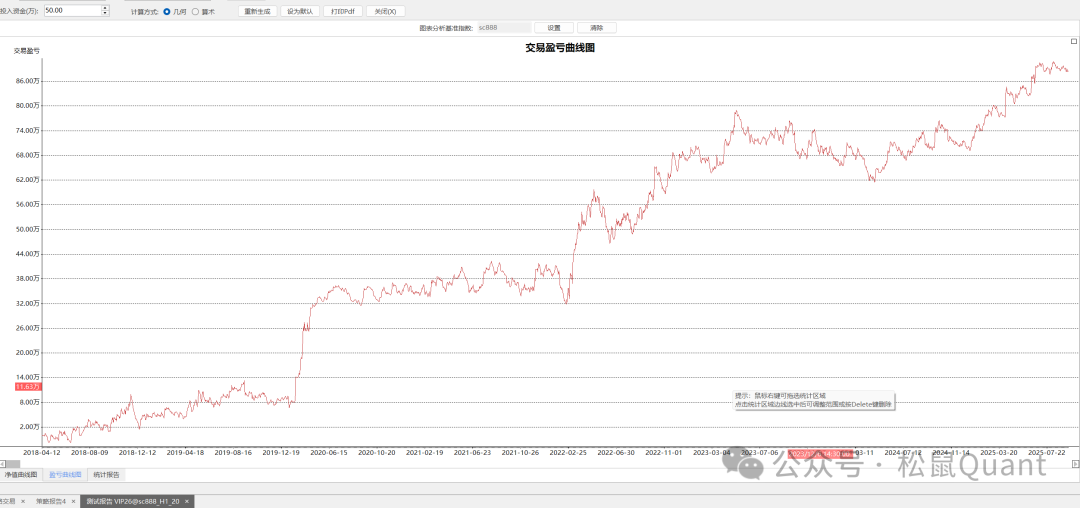
Task: Open the 策略报告4 document tab
Action: click(49, 500)
